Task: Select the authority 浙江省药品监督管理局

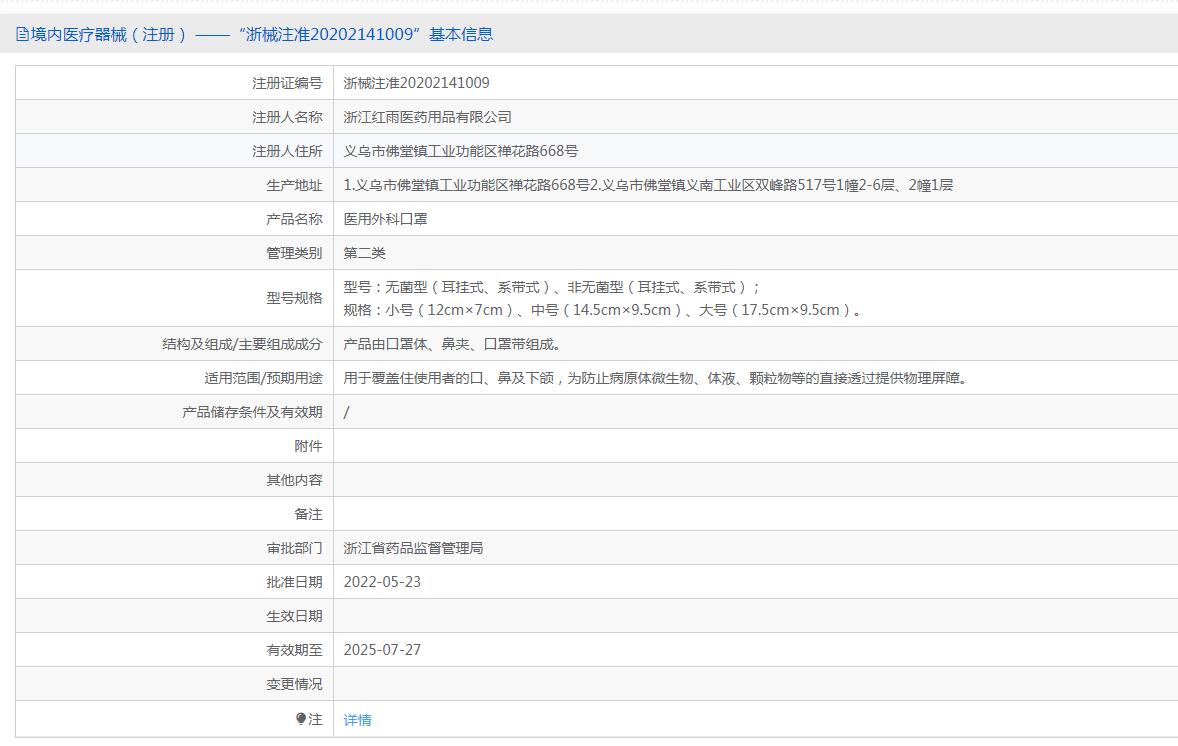Action: click(413, 548)
